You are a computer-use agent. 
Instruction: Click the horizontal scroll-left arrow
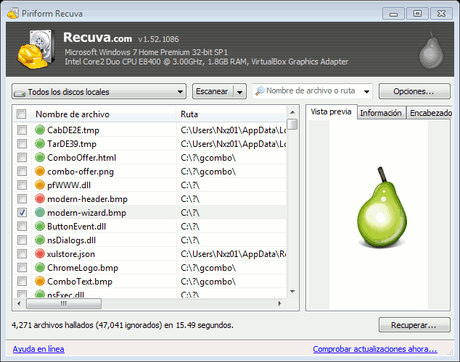point(19,303)
